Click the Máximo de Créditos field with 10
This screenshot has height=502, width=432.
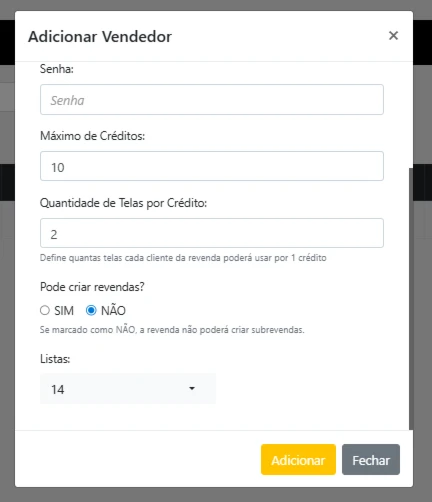click(x=212, y=166)
